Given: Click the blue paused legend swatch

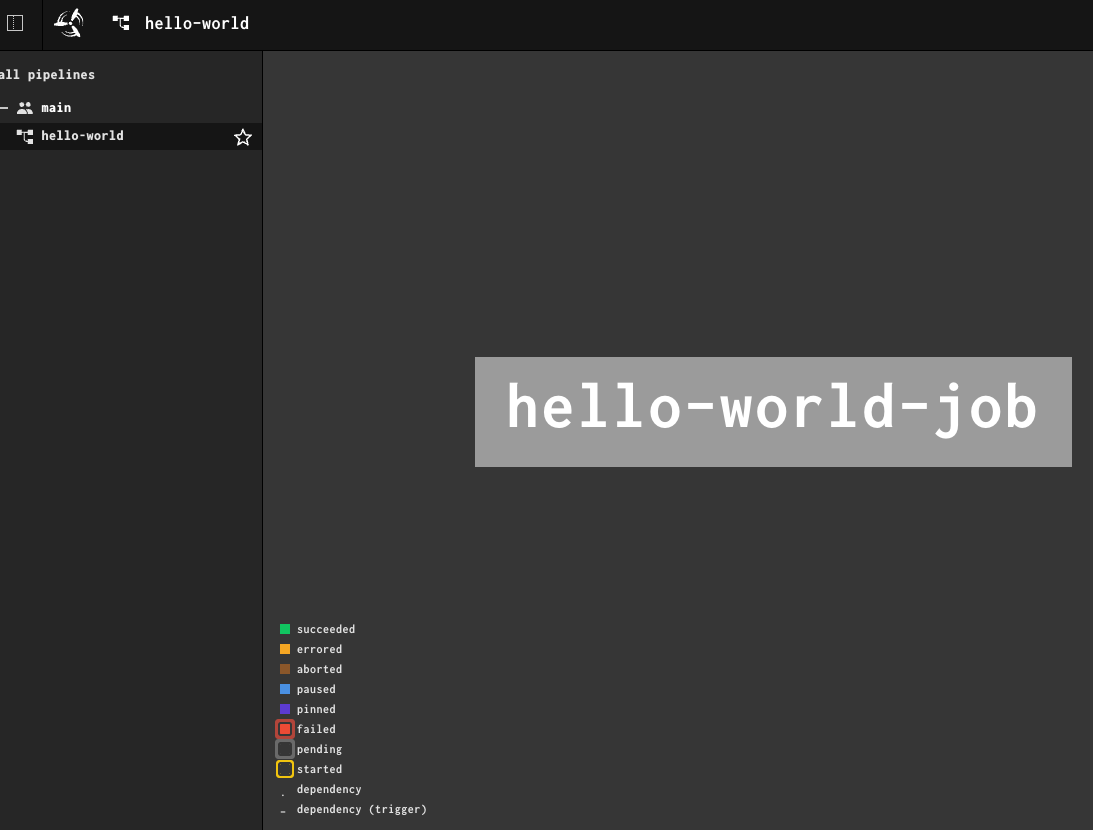Looking at the screenshot, I should point(285,689).
